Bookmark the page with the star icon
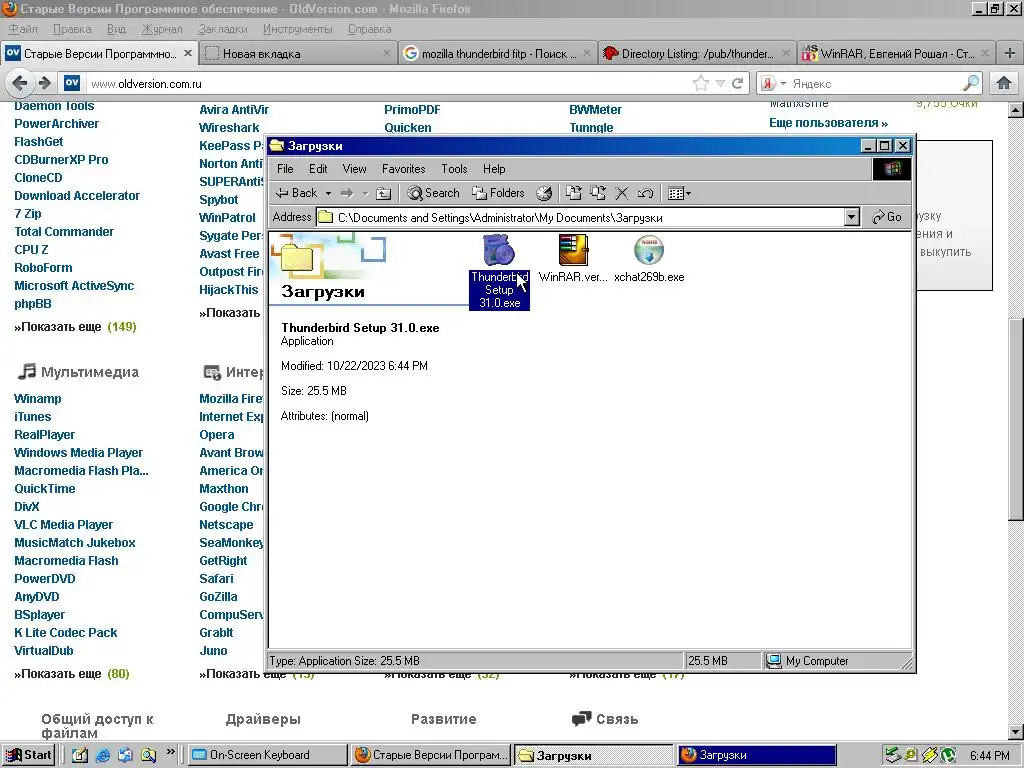The image size is (1024, 768). 701,83
